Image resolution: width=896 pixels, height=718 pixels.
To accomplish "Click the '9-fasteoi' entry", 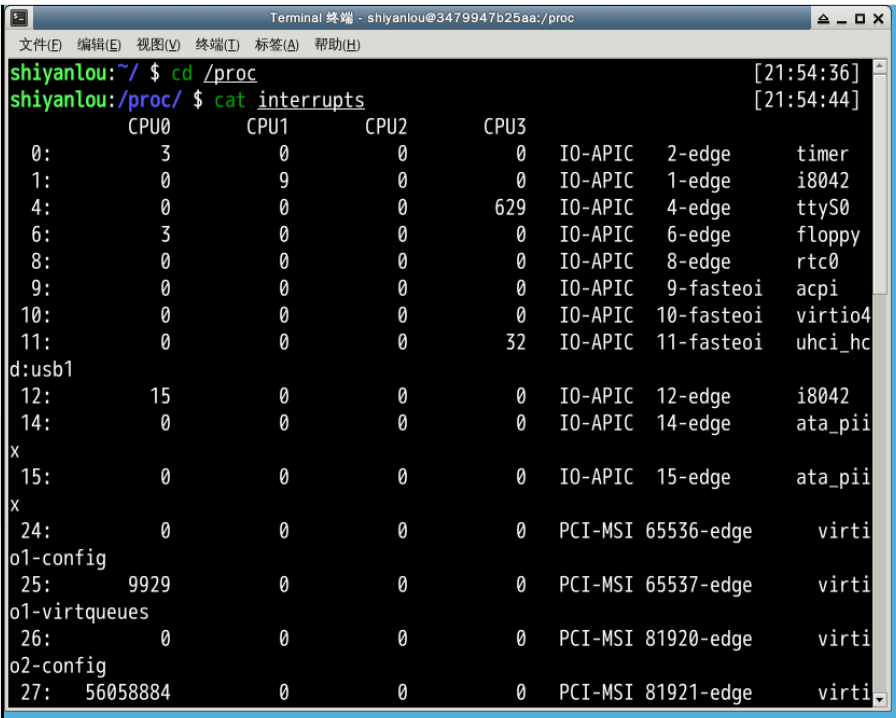I will click(x=714, y=289).
